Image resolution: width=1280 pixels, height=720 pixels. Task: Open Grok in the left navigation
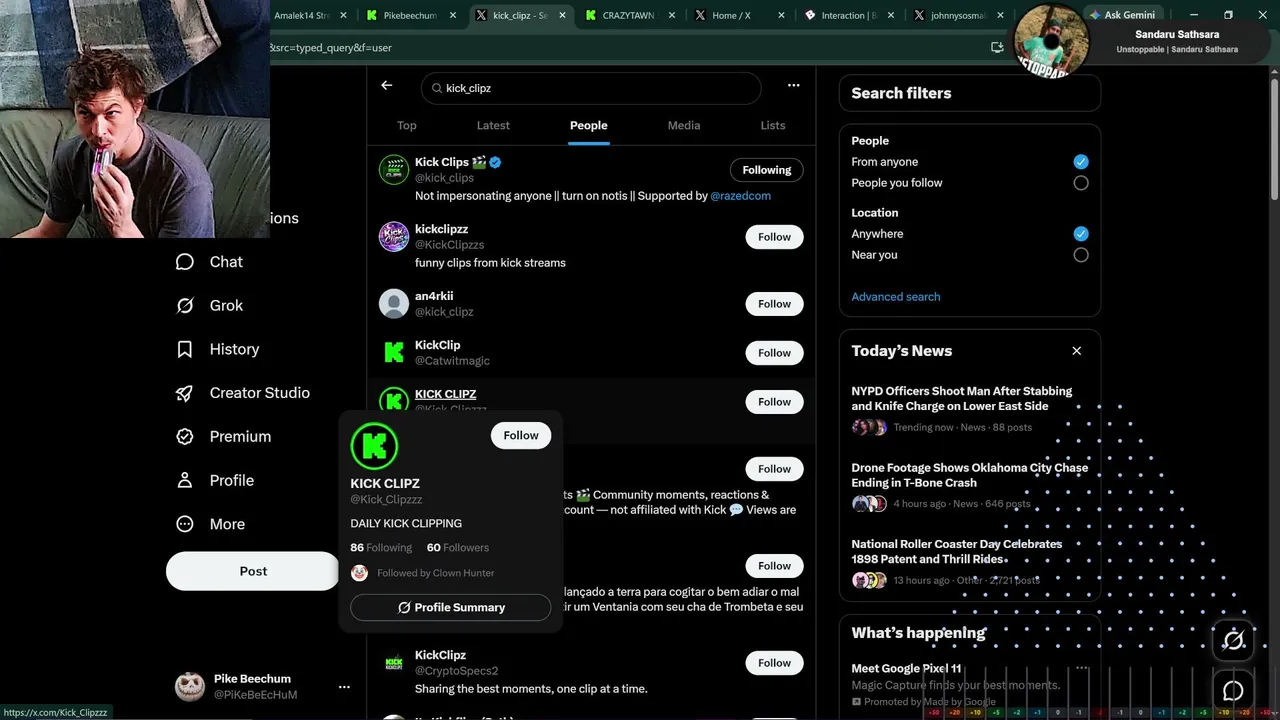(209, 306)
